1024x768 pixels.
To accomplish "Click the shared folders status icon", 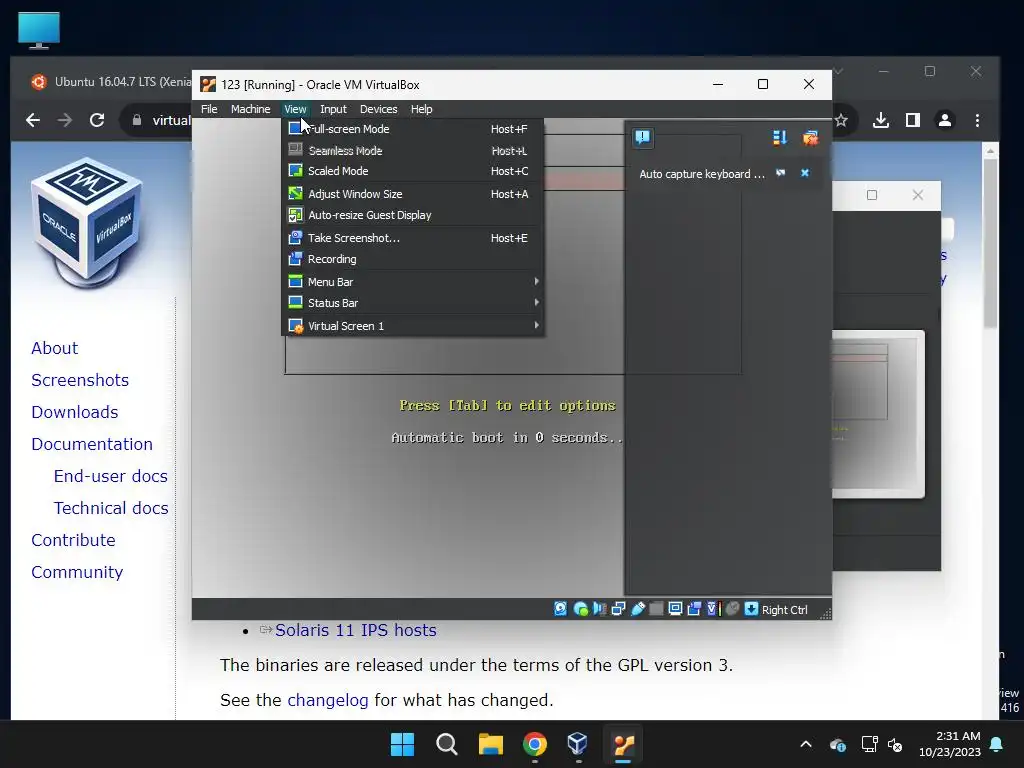I will 656,609.
